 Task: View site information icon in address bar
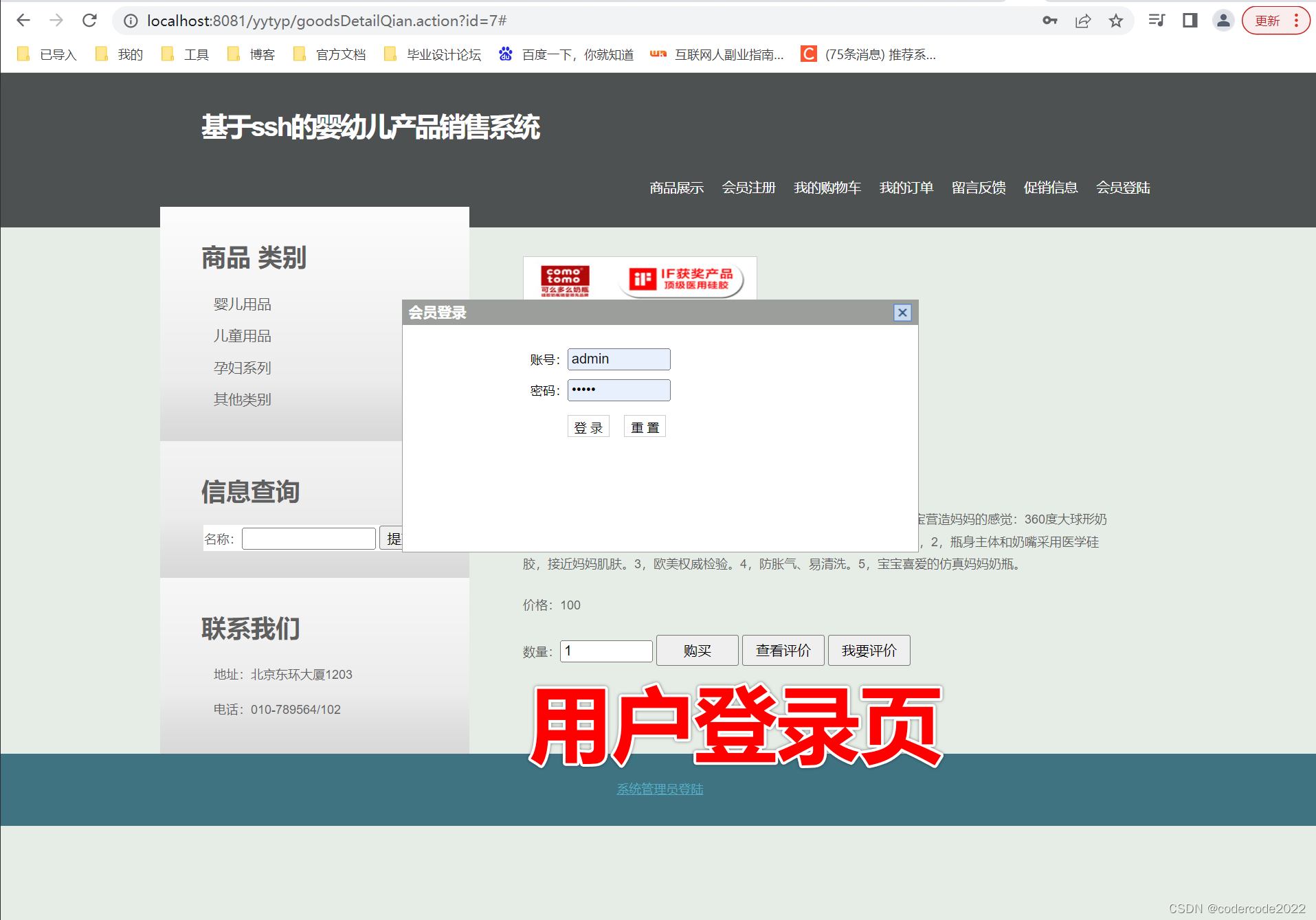coord(131,21)
